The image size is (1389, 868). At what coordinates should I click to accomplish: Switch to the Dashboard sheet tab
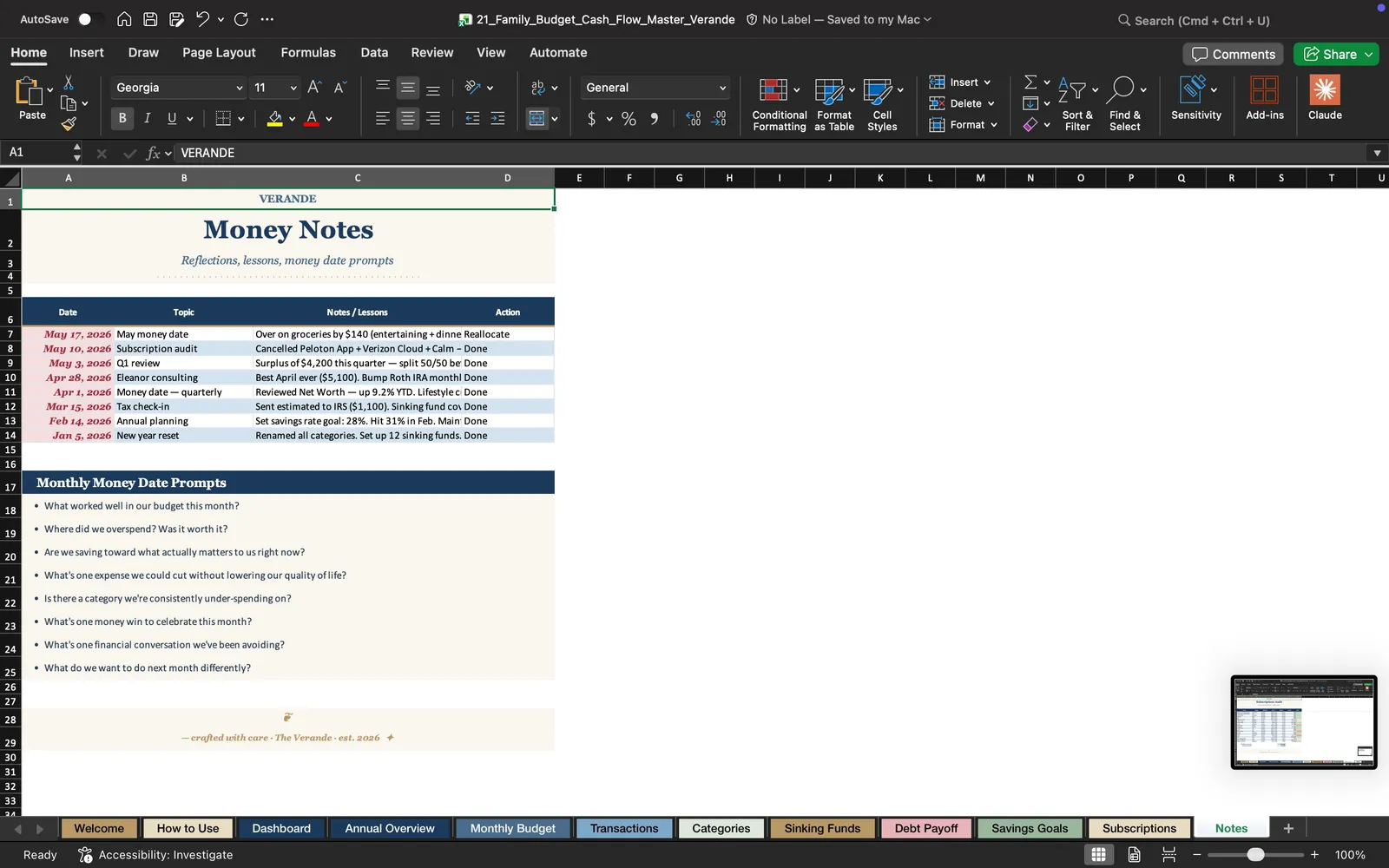click(281, 828)
